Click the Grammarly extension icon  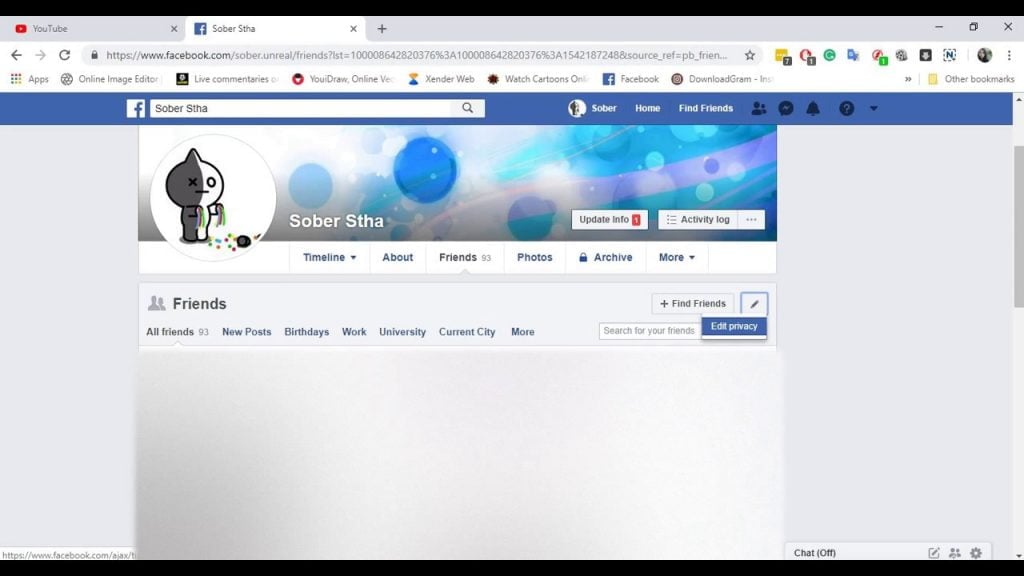pyautogui.click(x=829, y=56)
